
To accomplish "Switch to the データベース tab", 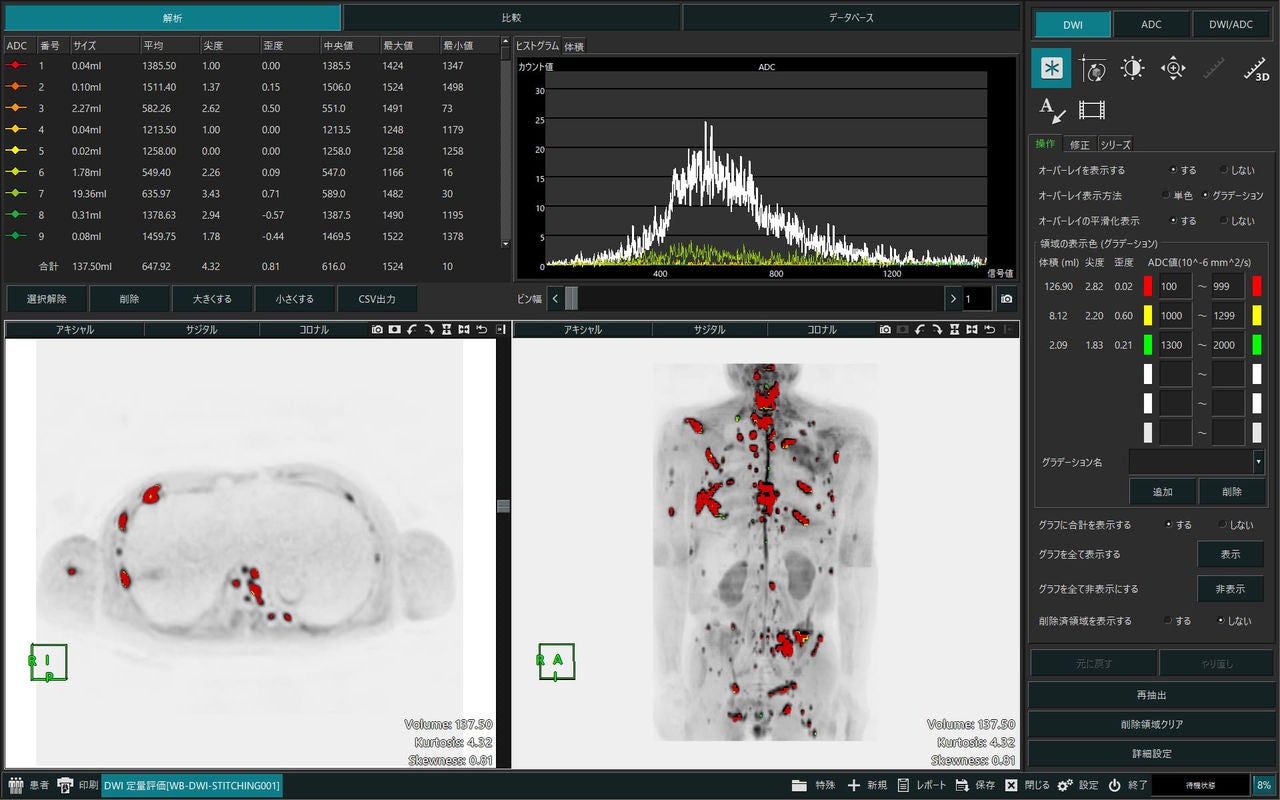I will coord(852,18).
